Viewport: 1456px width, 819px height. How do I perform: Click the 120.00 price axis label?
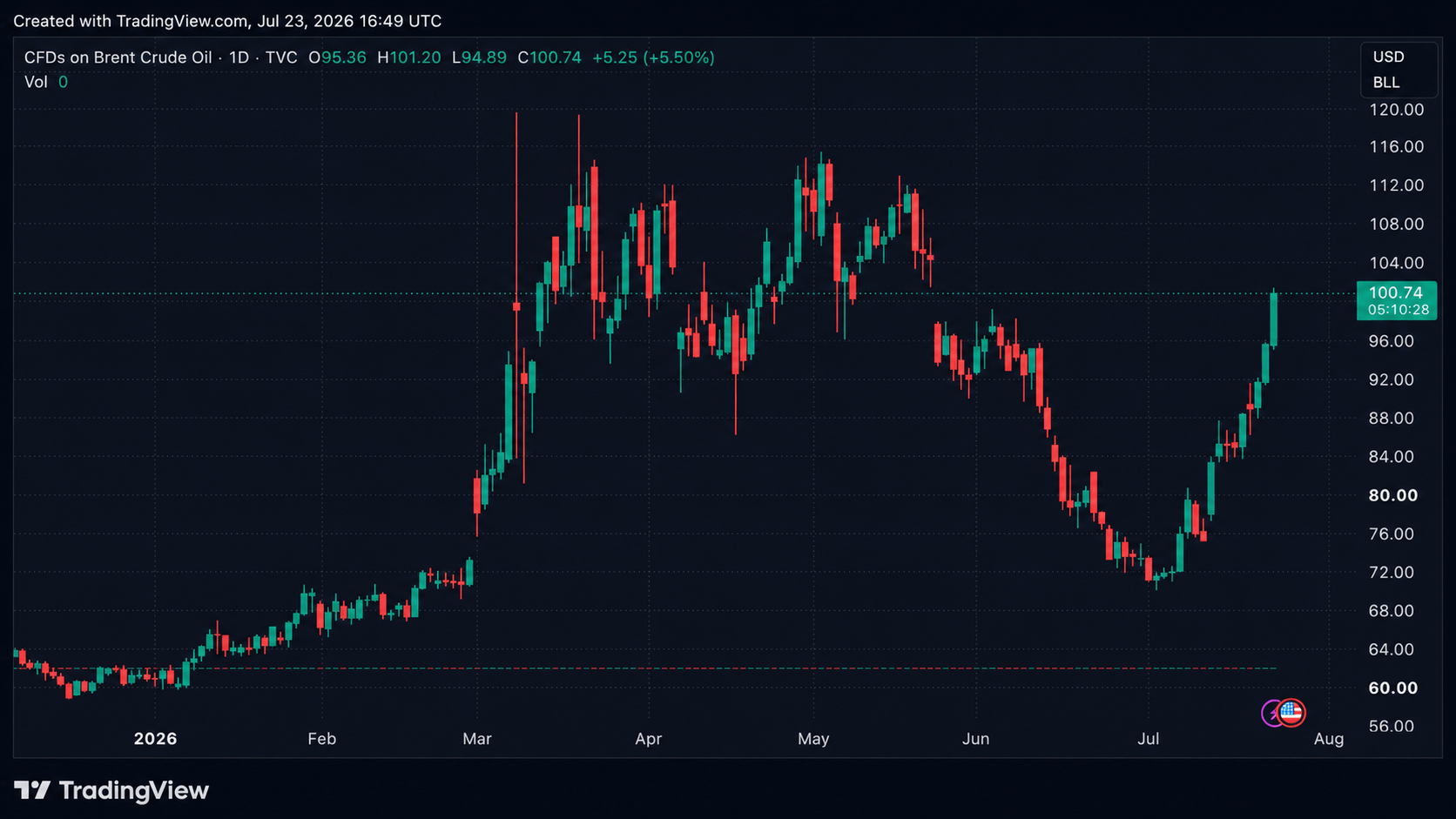pos(1397,110)
